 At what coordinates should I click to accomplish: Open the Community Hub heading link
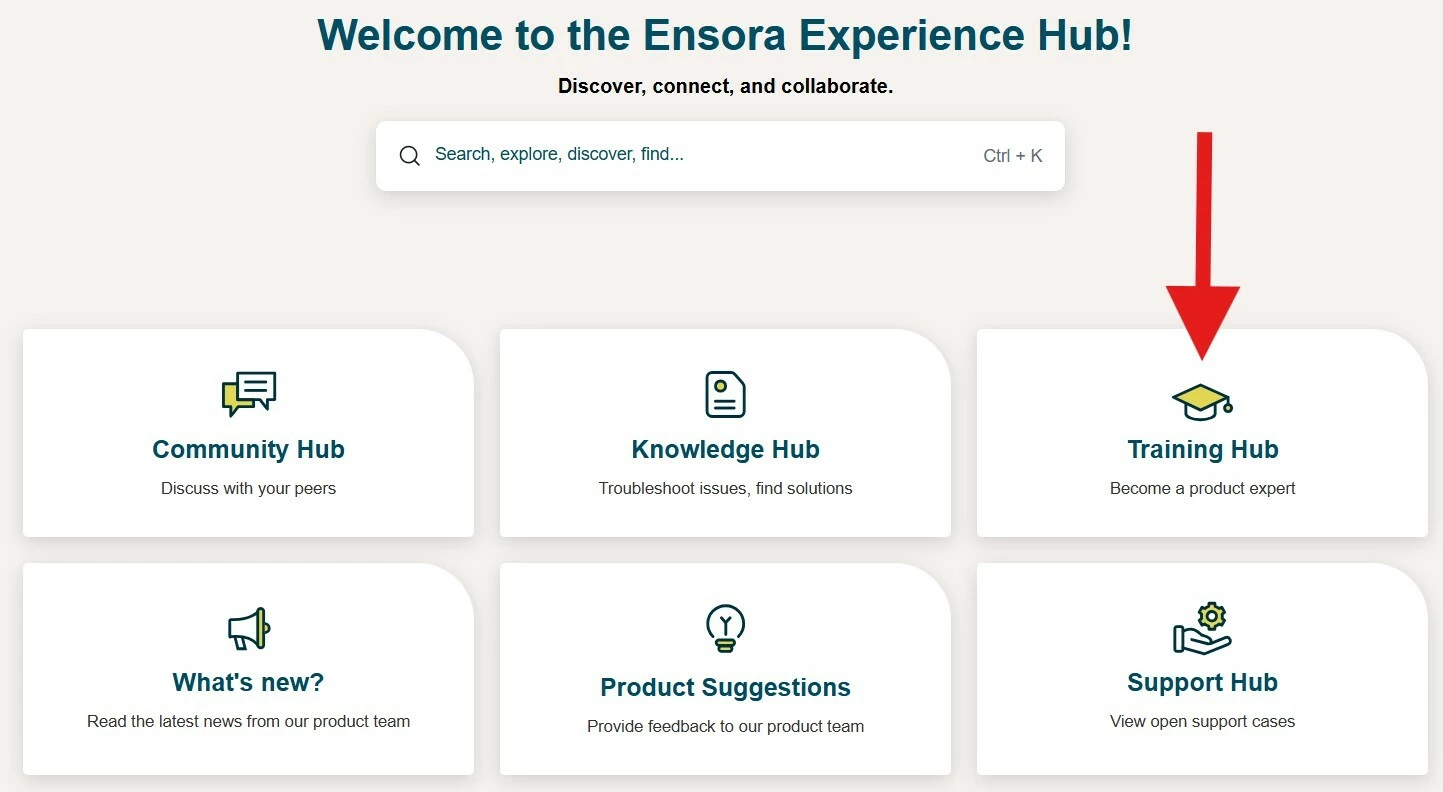coord(248,450)
